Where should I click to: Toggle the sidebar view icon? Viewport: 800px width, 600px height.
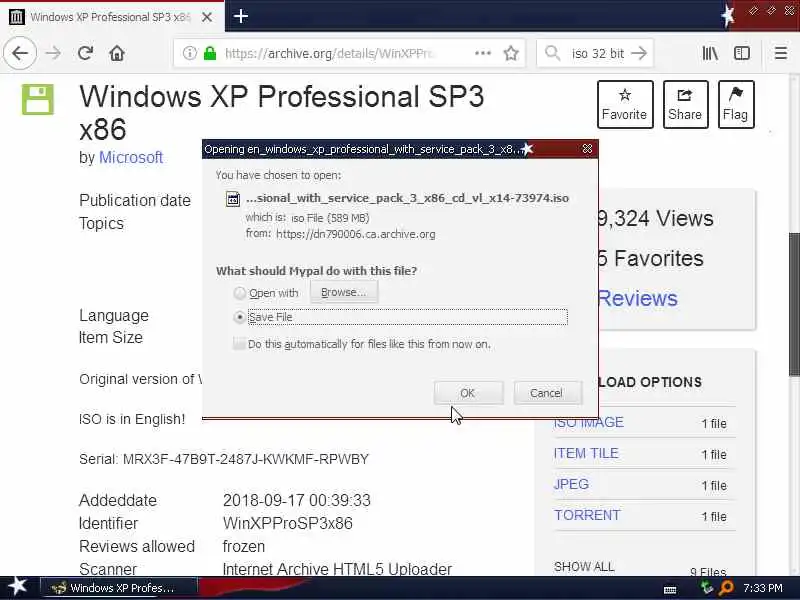pos(742,53)
